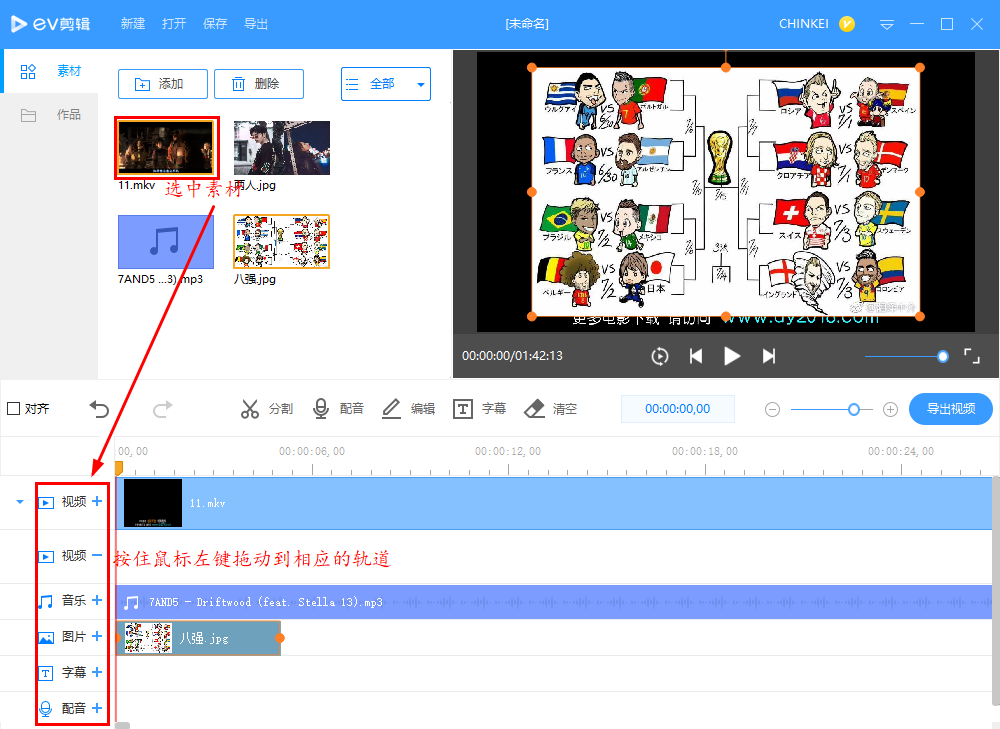This screenshot has width=1000, height=729.
Task: Remove the second 视频 track with minus
Action: 97,556
